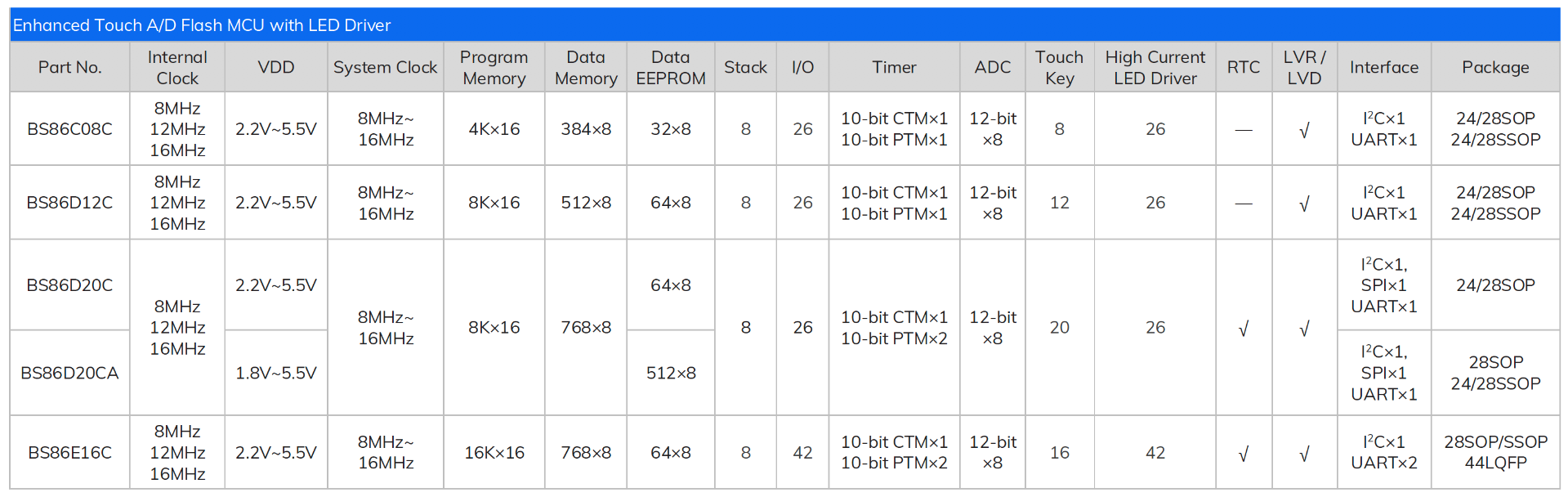Click the 28SOP/SSOP 44LQFP package cell
This screenshot has height=497, width=1568.
click(x=1495, y=452)
